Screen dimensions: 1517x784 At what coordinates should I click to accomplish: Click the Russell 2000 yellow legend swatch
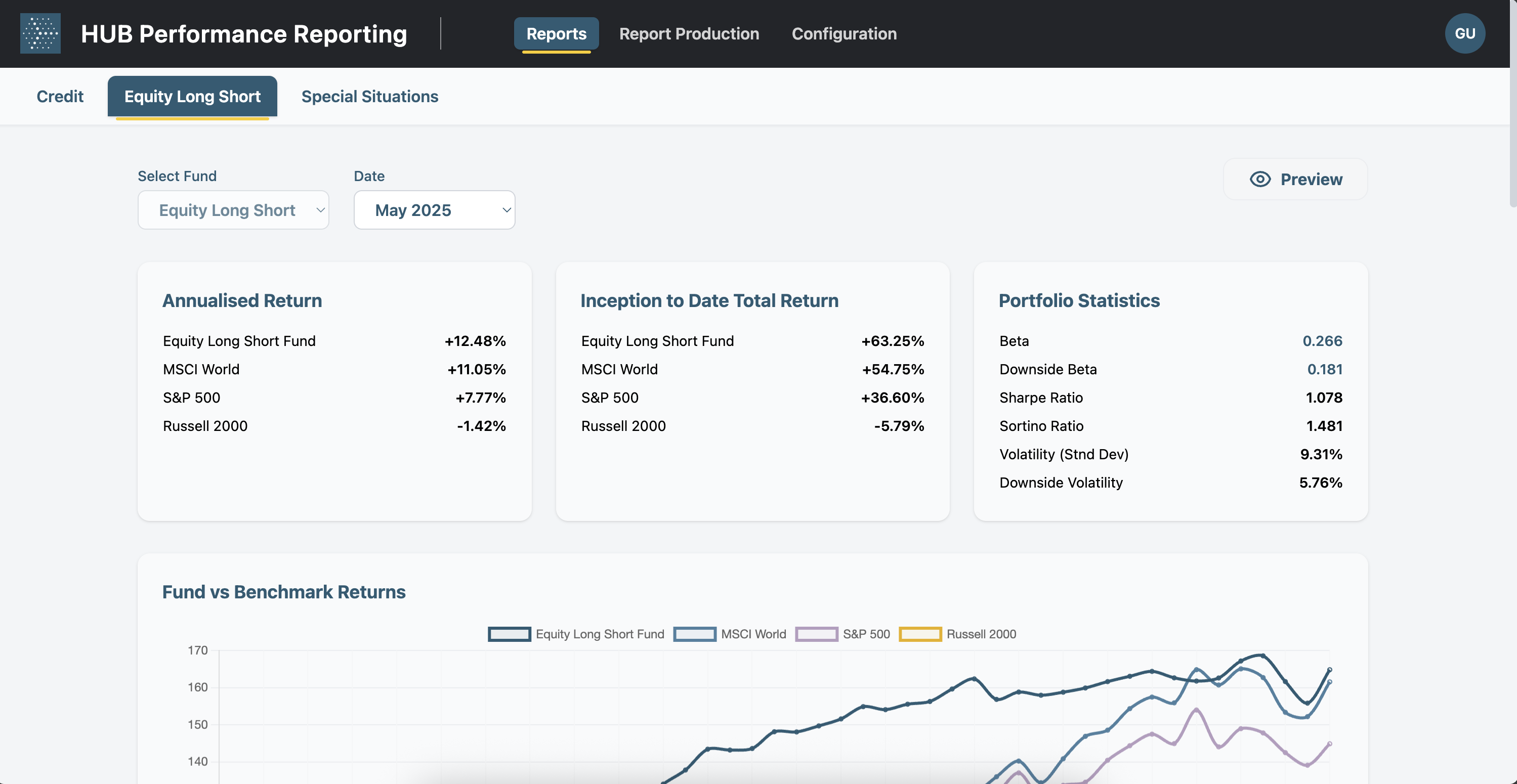point(920,634)
